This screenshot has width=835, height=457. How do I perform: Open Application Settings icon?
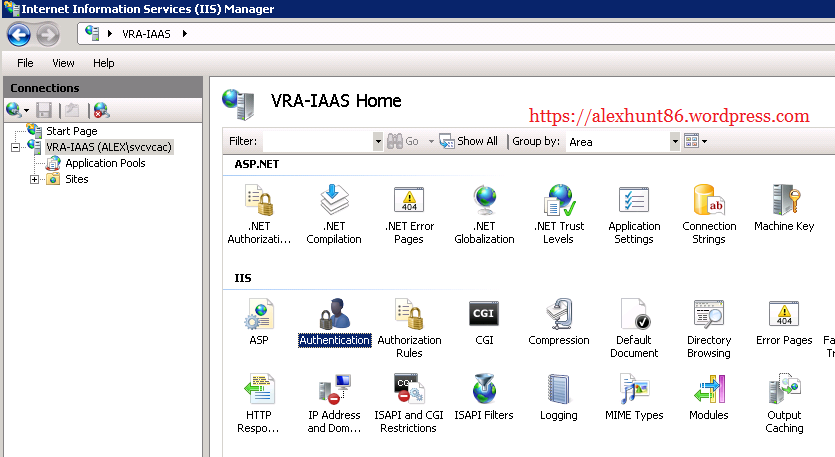(x=634, y=214)
